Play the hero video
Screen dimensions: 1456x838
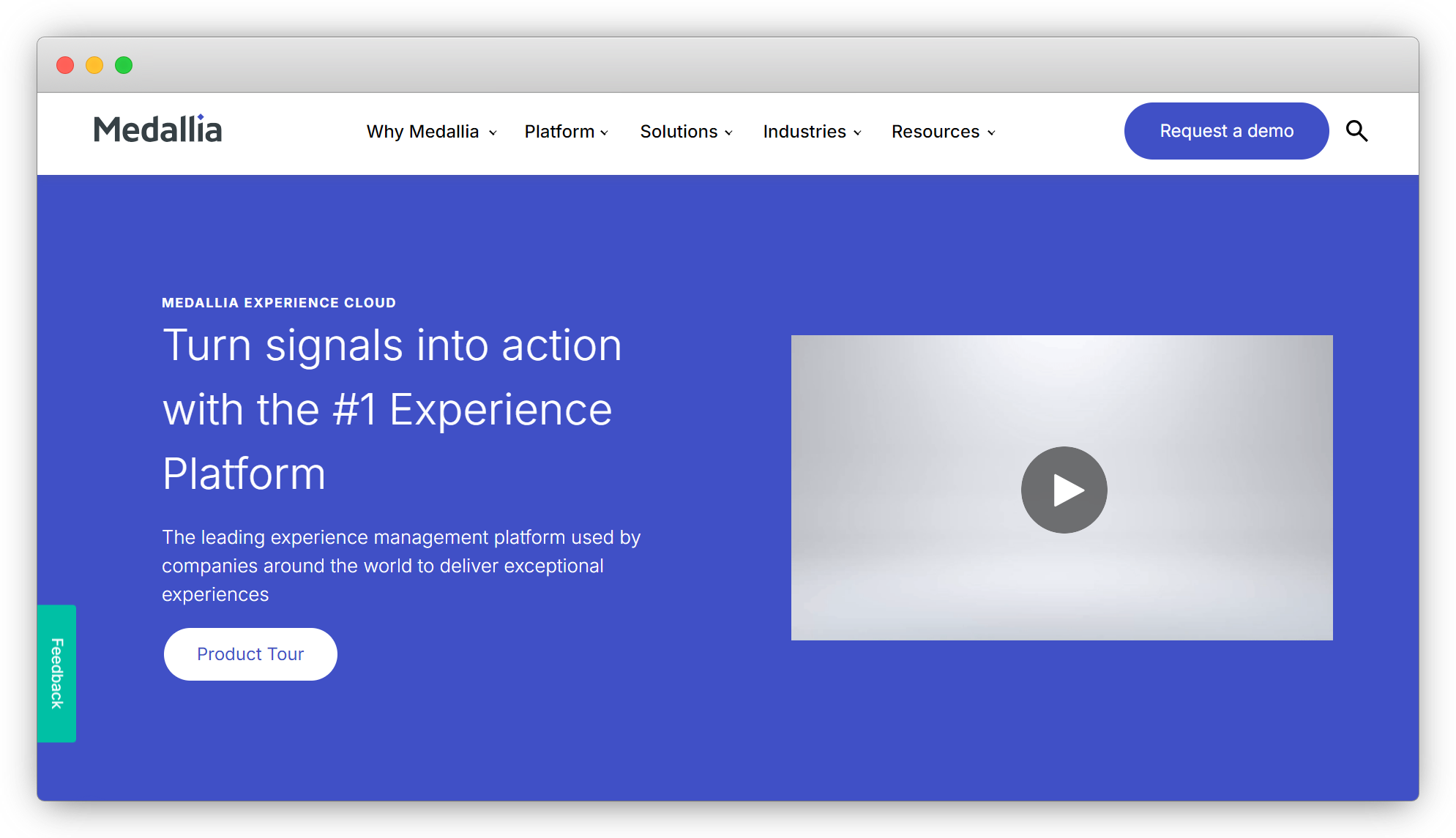pyautogui.click(x=1064, y=490)
